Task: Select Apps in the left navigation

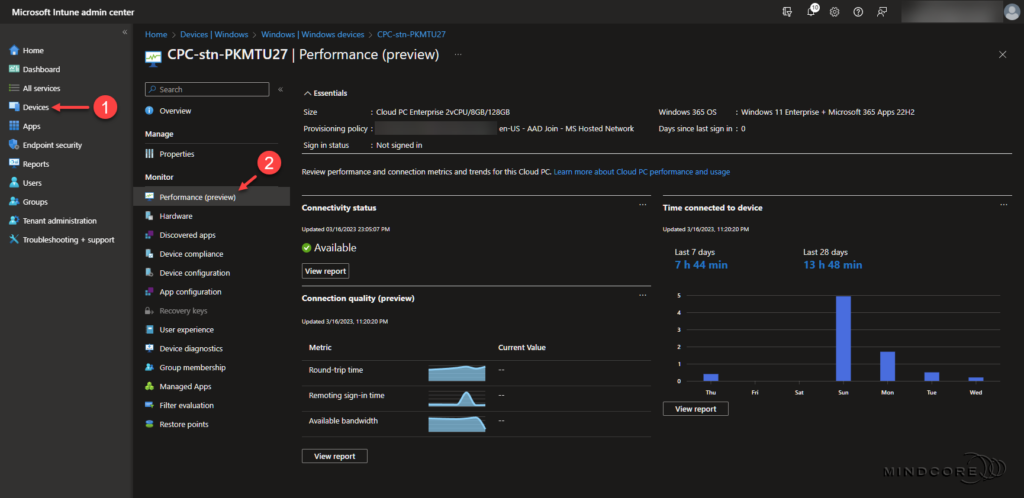Action: pos(31,126)
